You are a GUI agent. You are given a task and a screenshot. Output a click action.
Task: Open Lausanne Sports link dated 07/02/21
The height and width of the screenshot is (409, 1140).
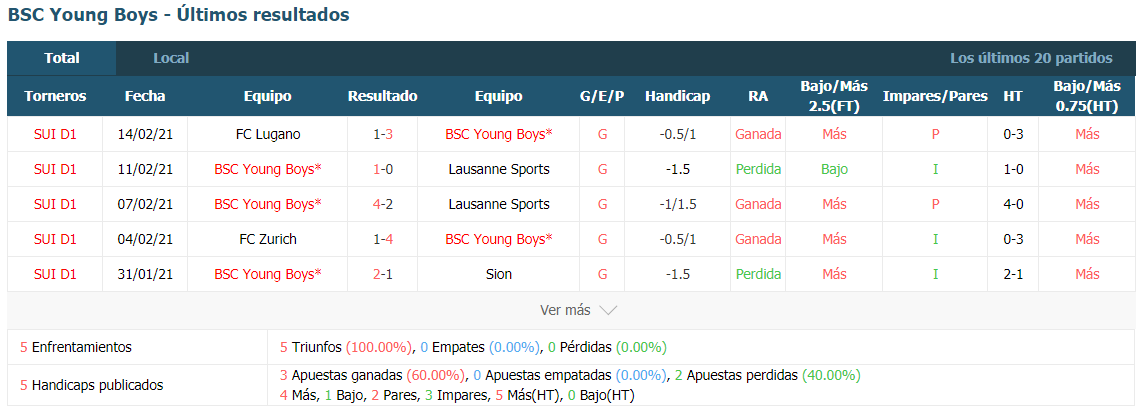point(498,204)
